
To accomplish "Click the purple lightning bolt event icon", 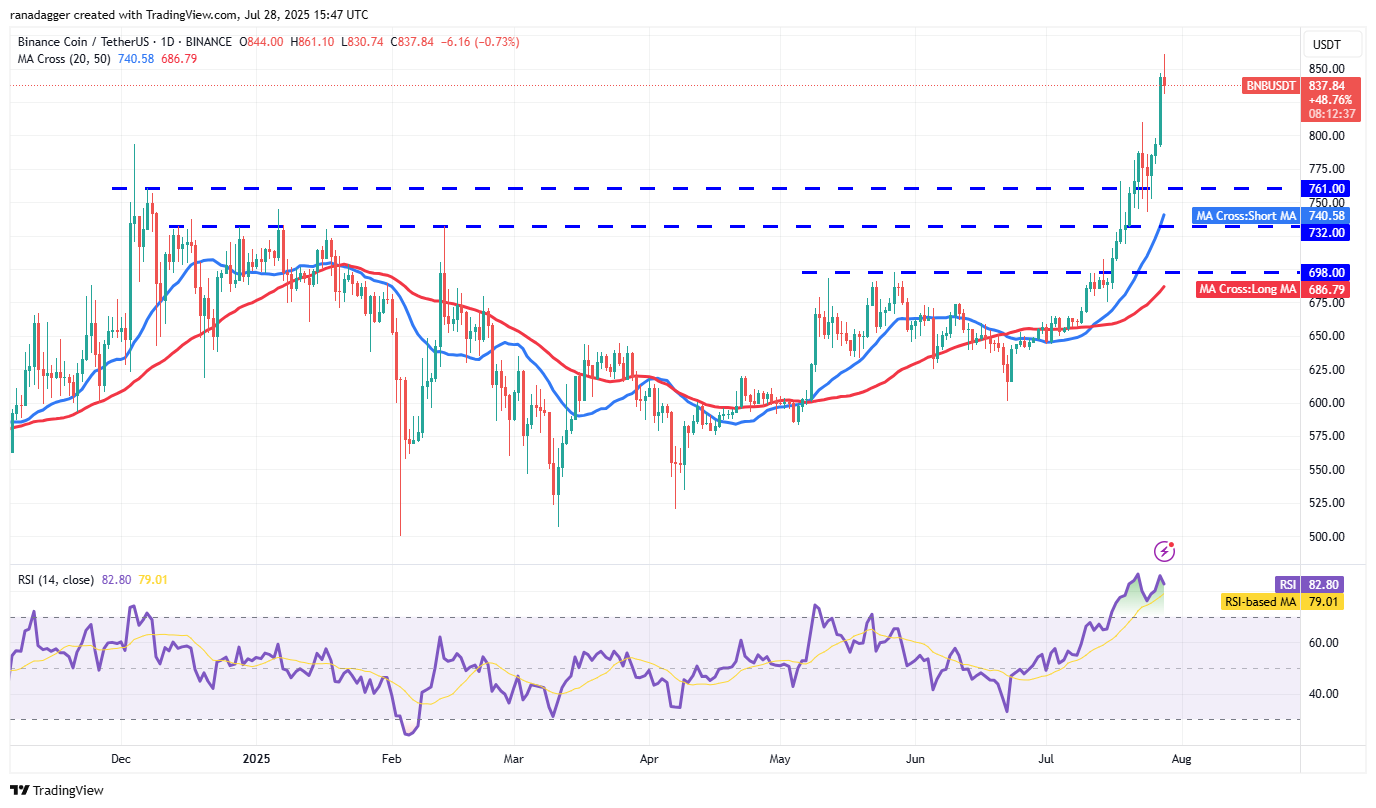I will point(1164,551).
